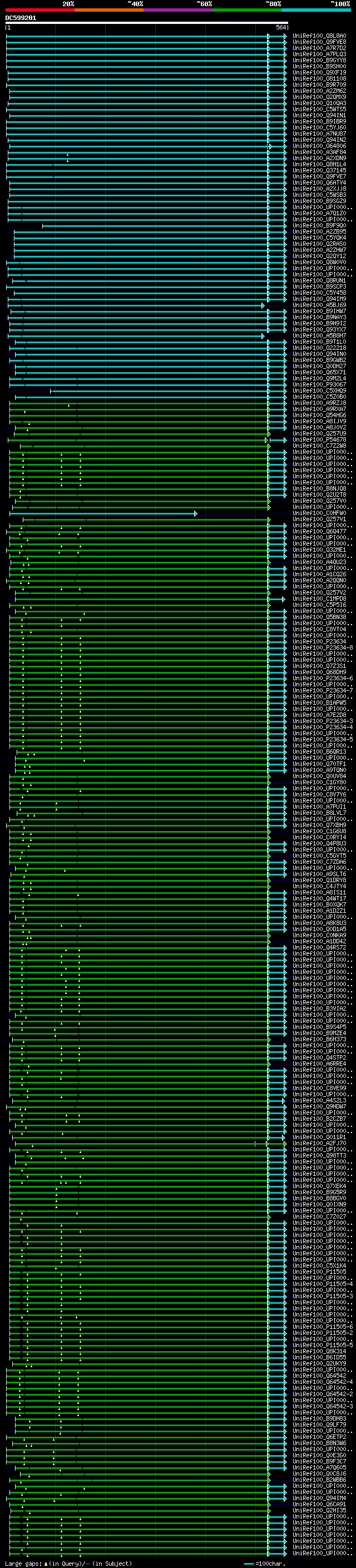Click hit label UniRef100_C0NKA9
Viewport: 356px width, 1568px height.
tap(319, 935)
